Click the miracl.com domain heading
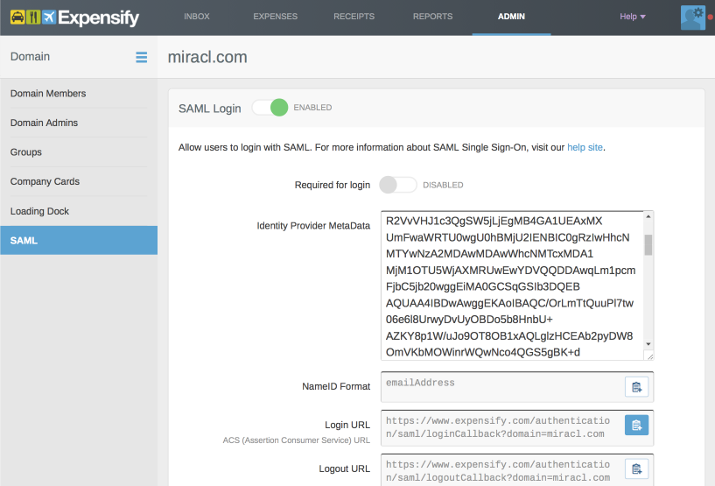 tap(207, 57)
